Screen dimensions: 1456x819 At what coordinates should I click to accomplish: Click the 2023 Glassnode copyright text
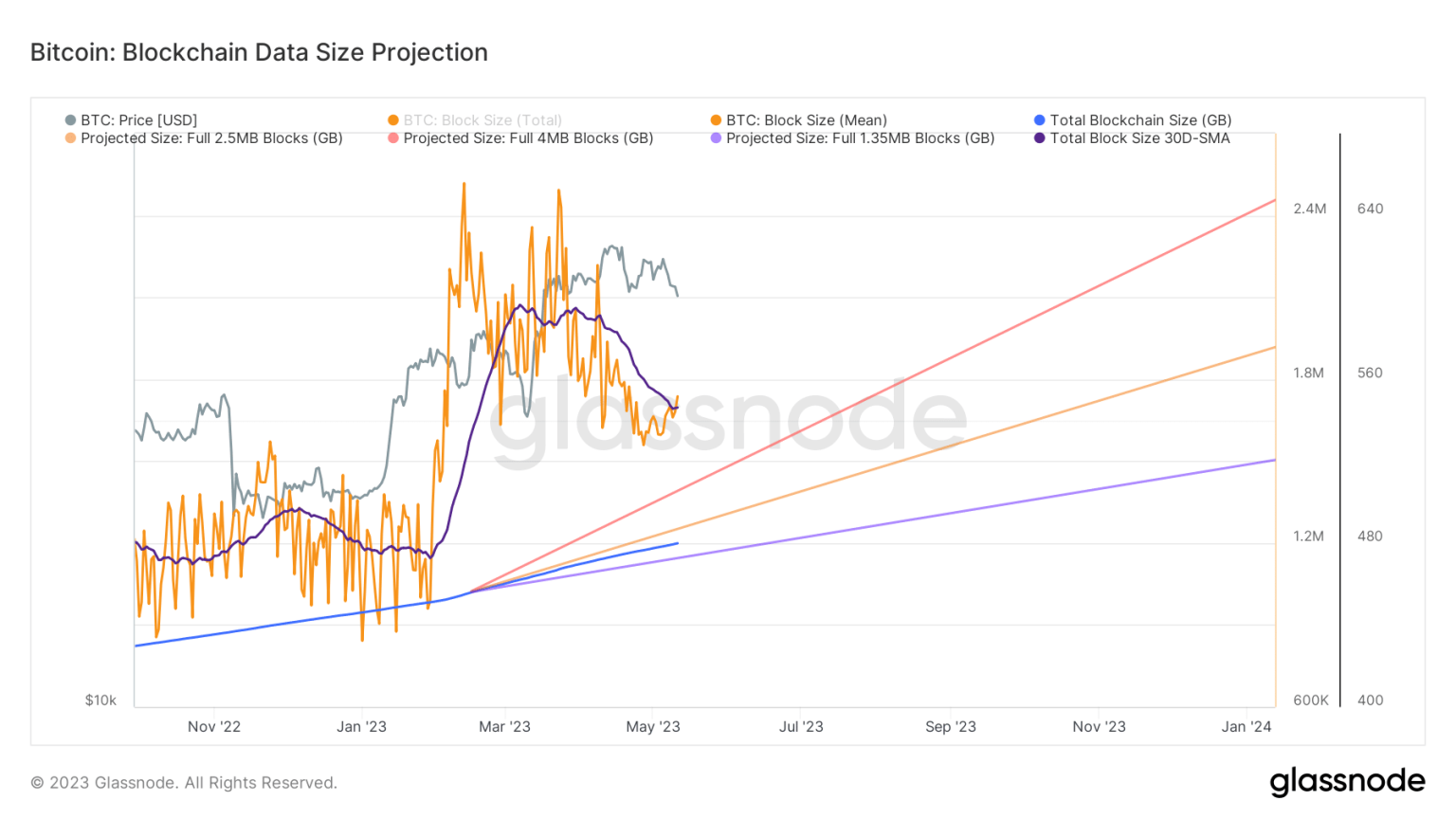click(x=184, y=783)
